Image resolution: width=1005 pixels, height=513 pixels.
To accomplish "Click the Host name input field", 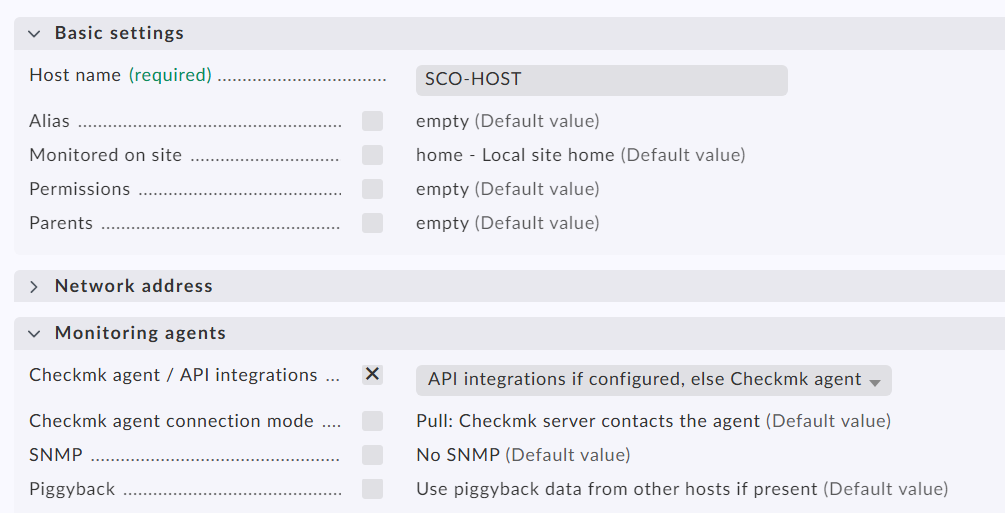I will pyautogui.click(x=601, y=80).
